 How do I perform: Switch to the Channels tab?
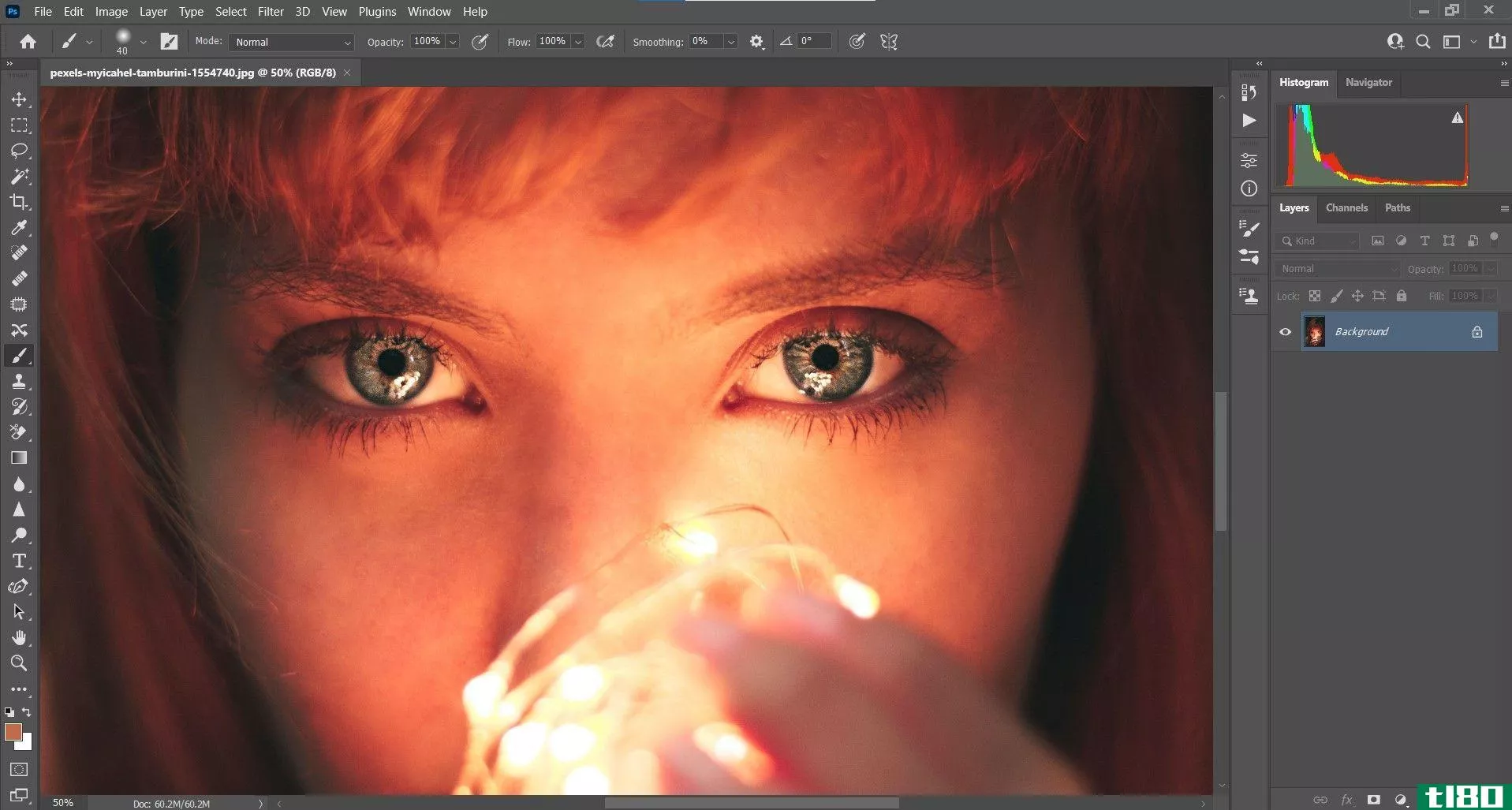click(1346, 207)
